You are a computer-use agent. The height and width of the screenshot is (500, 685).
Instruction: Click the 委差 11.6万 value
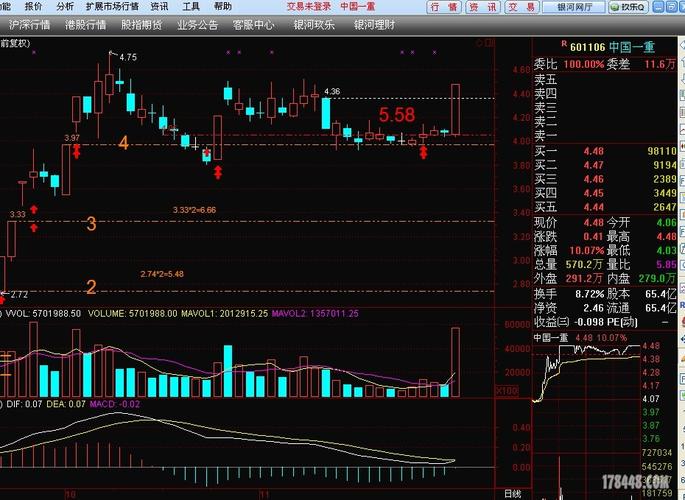(x=660, y=65)
